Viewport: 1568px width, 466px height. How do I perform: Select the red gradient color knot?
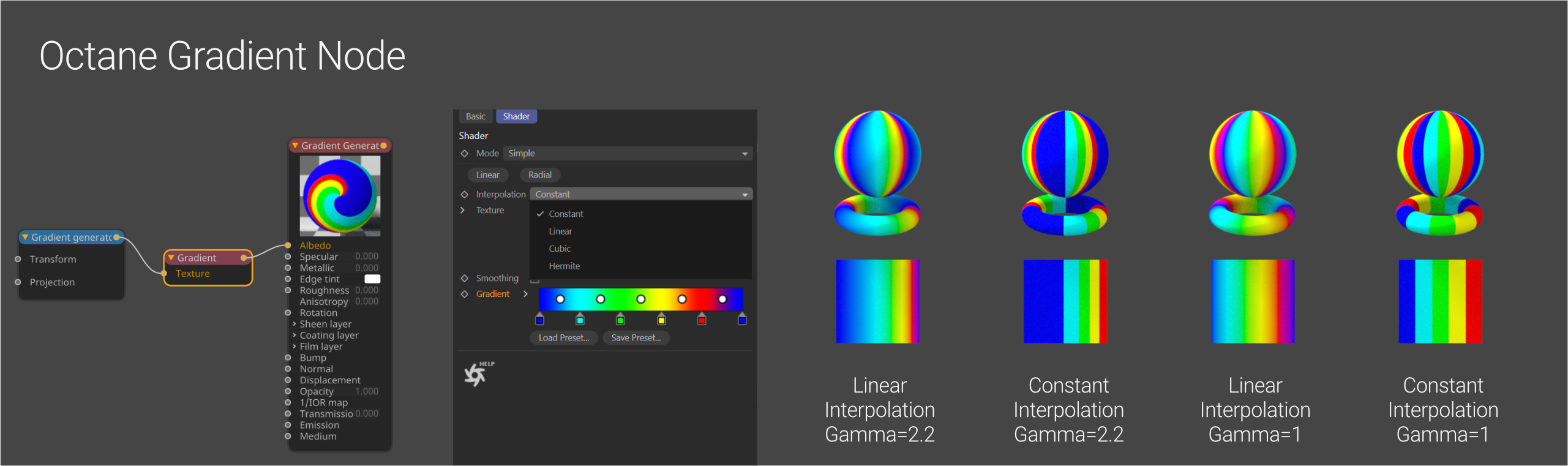pyautogui.click(x=702, y=320)
